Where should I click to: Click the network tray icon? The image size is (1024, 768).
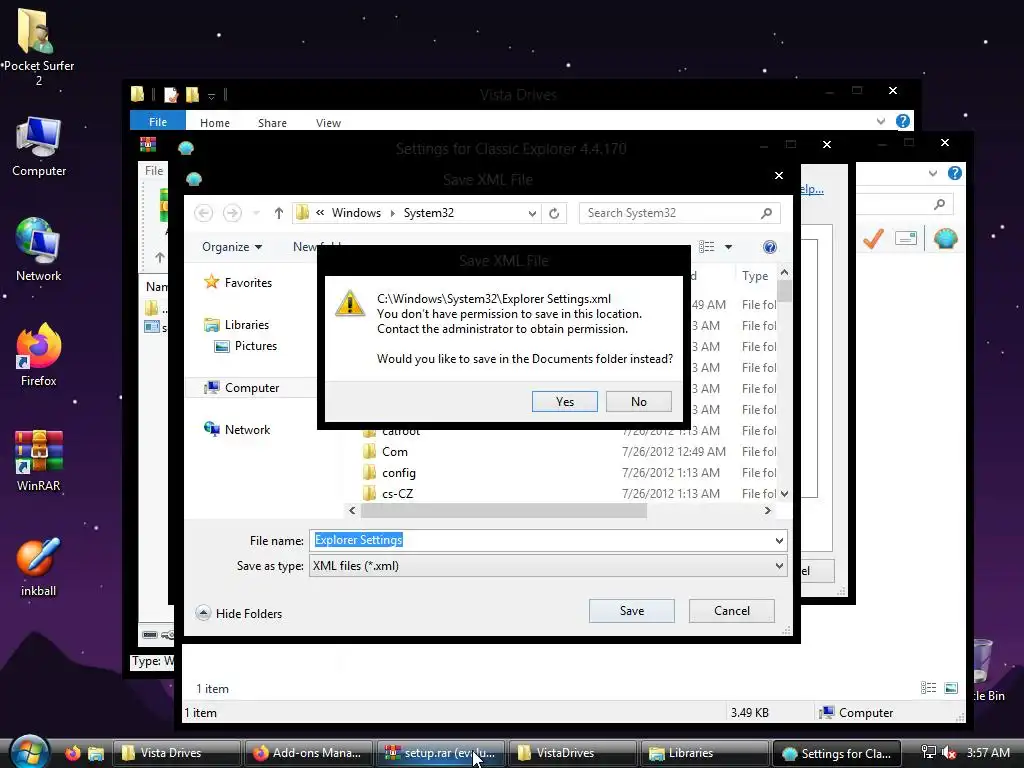coord(928,753)
